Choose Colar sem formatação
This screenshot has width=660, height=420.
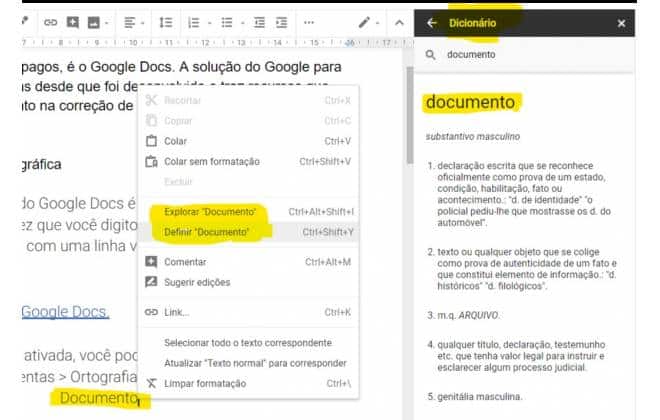(x=248, y=161)
